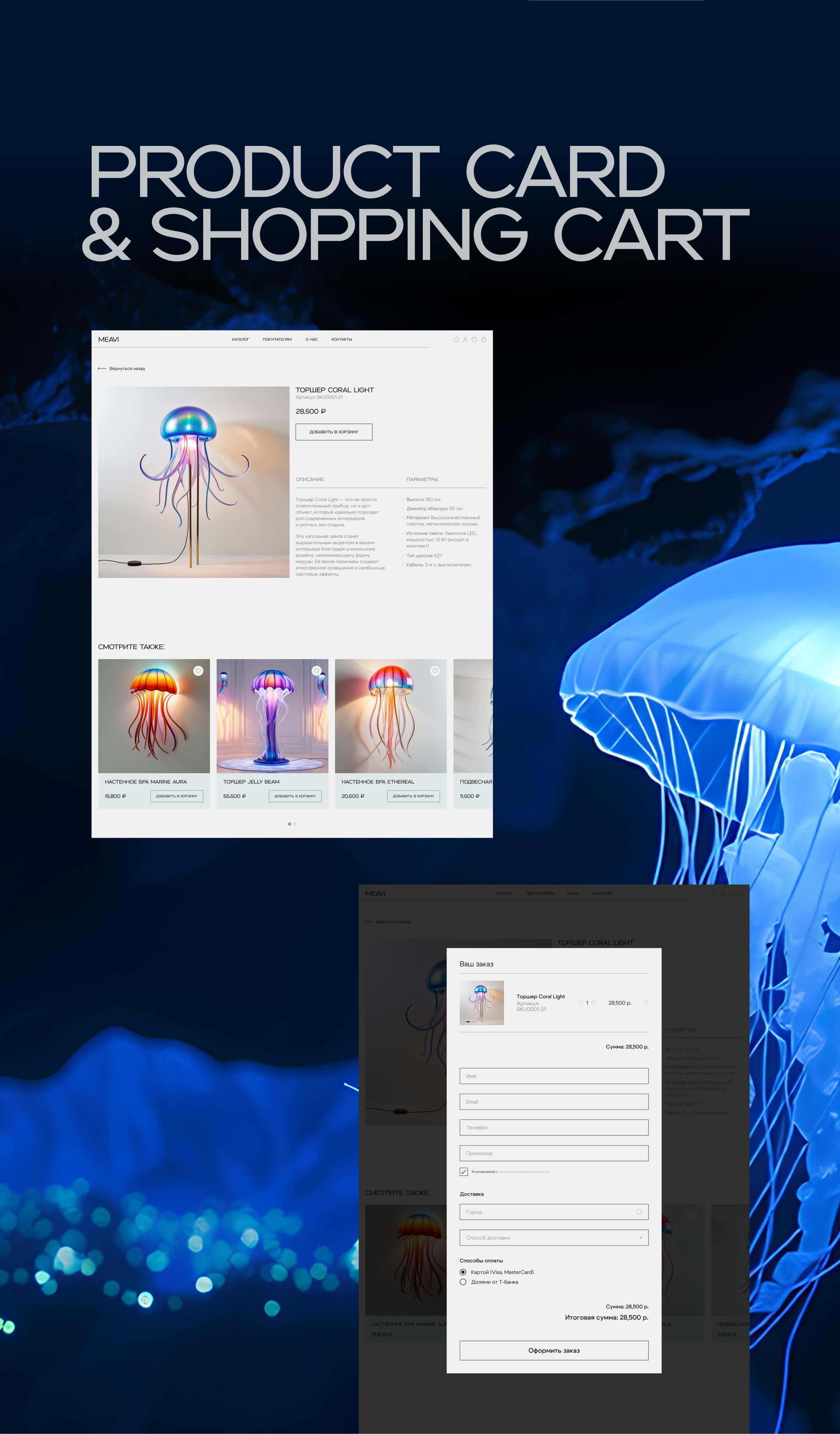Image resolution: width=840 pixels, height=1434 pixels.
Task: Remove Coral Light from the order
Action: (x=646, y=1003)
